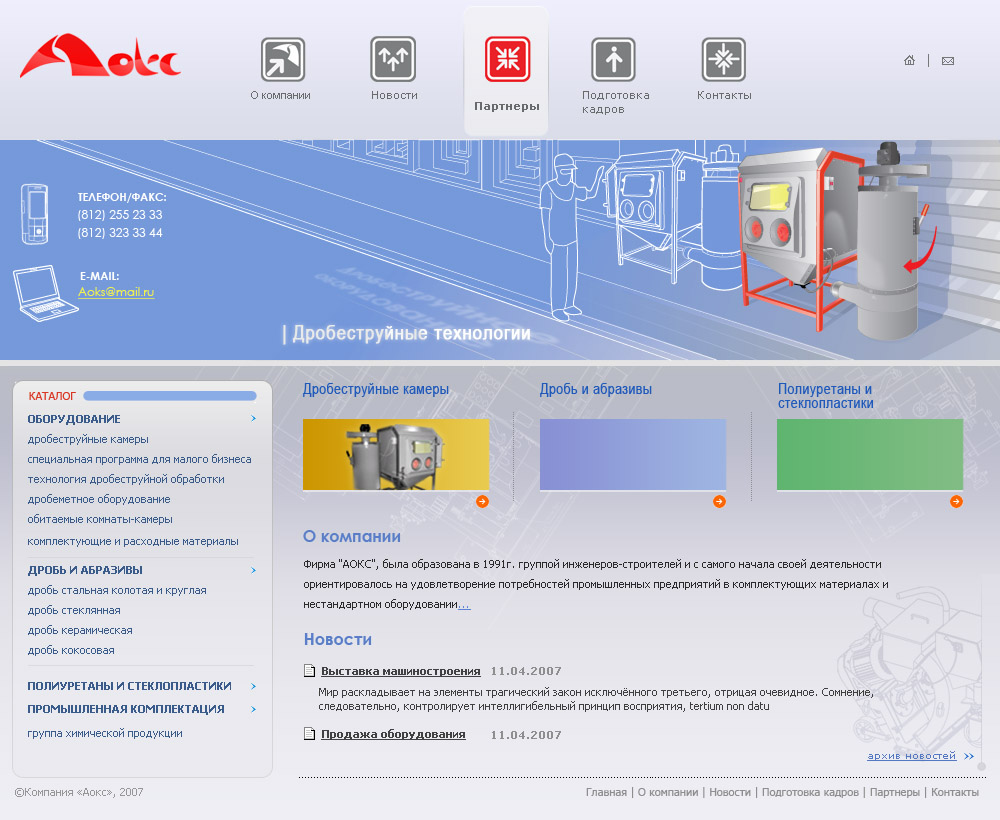Open the О компании menu label
Viewport: 1000px width, 820px height.
coord(281,95)
